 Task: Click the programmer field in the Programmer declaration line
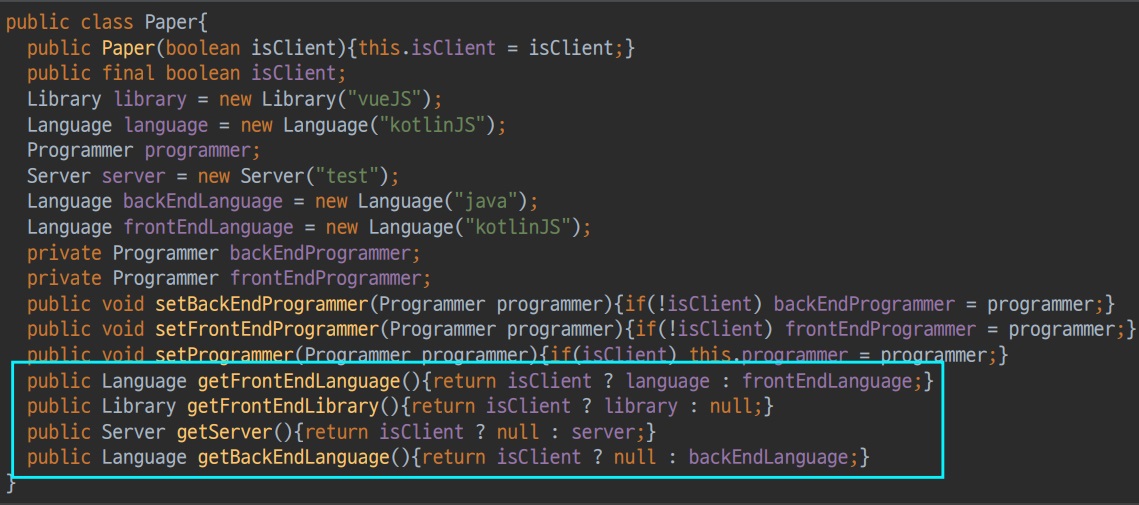point(200,151)
